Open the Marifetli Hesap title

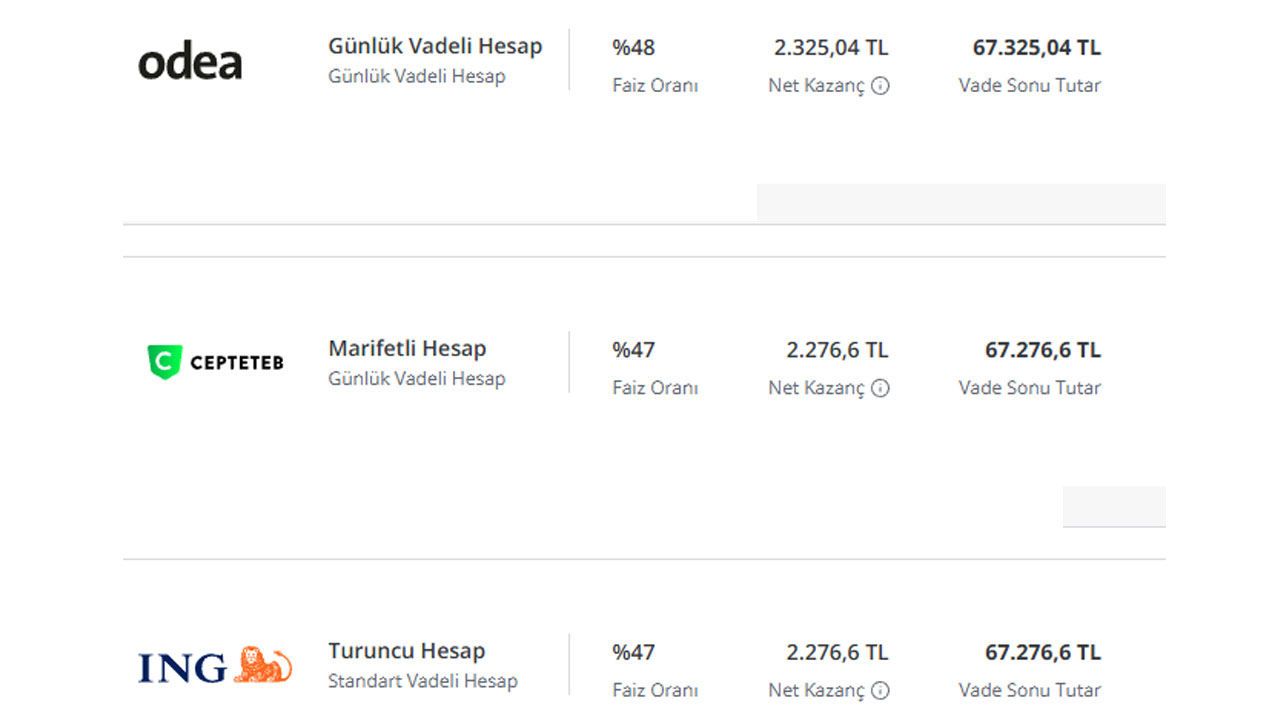407,348
